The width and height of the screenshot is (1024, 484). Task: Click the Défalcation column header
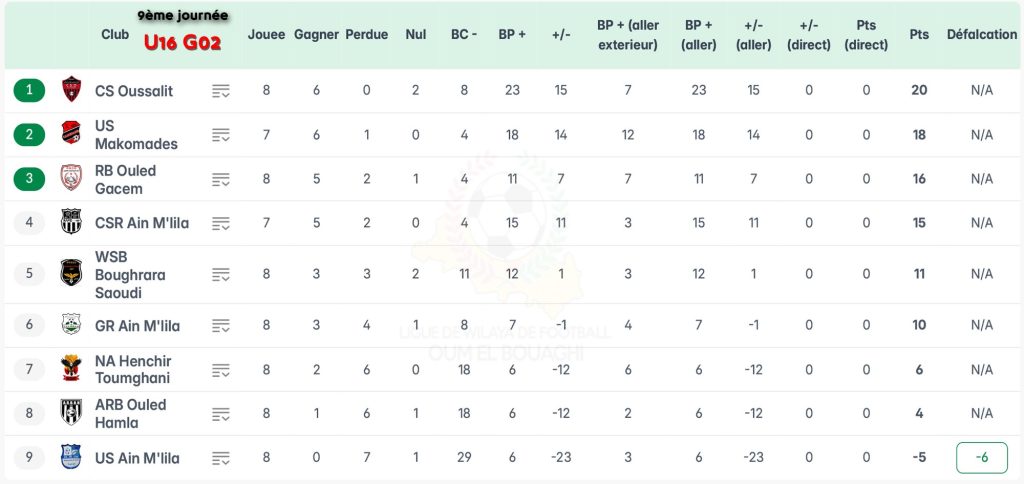click(x=981, y=34)
